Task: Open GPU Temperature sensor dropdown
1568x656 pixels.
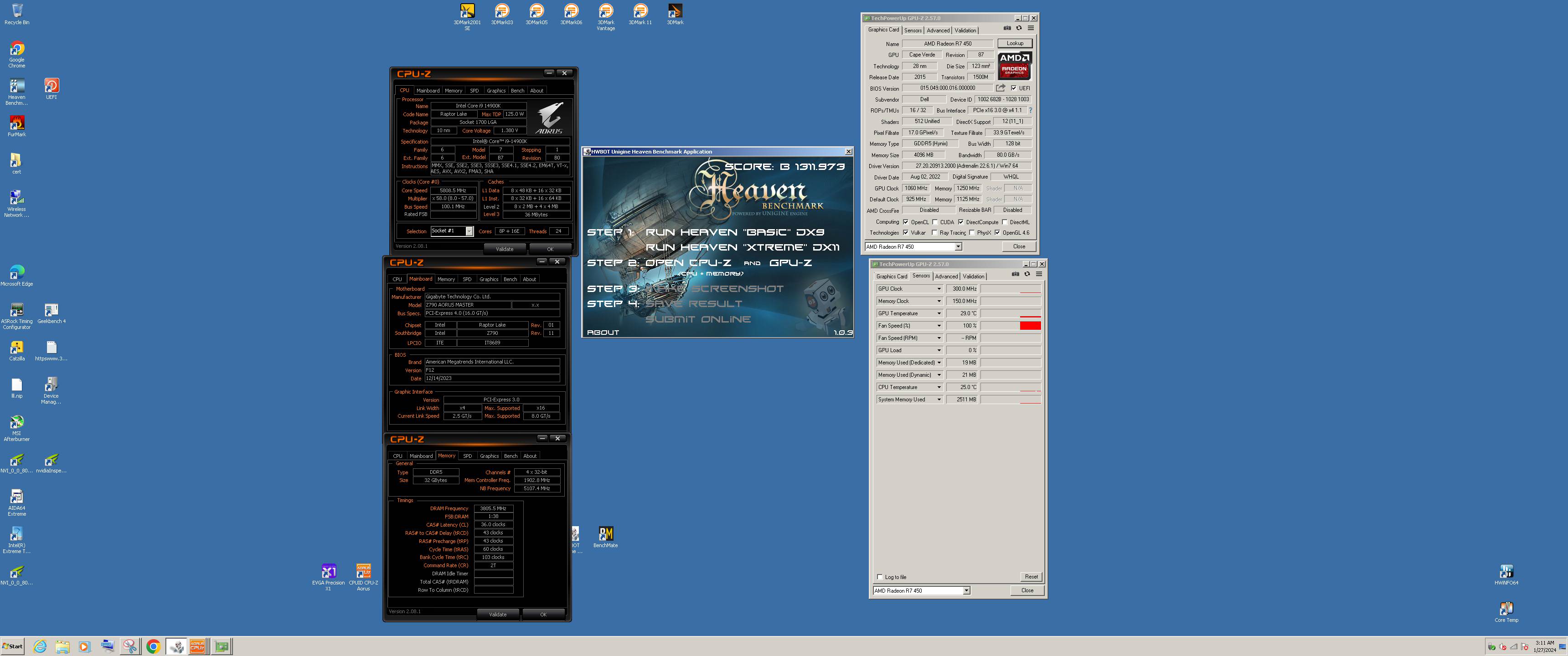Action: 939,313
